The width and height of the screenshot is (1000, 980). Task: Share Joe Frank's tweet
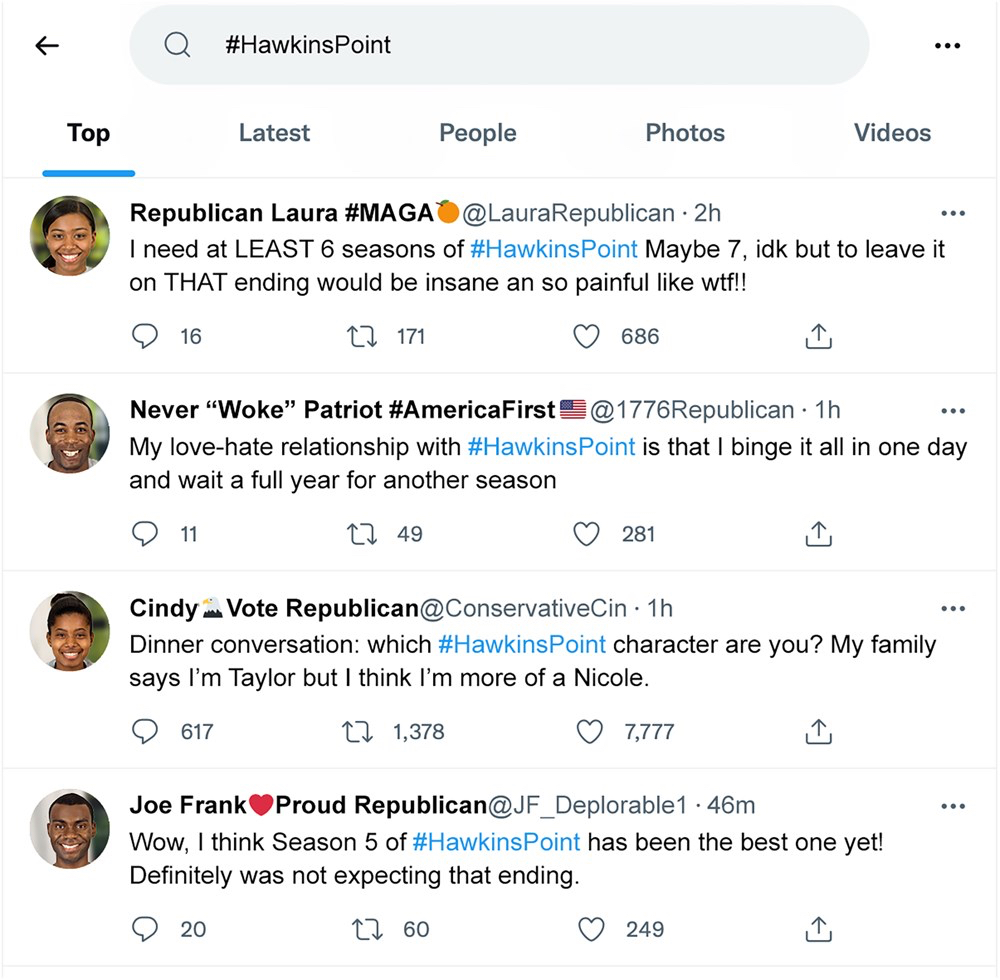[x=818, y=930]
